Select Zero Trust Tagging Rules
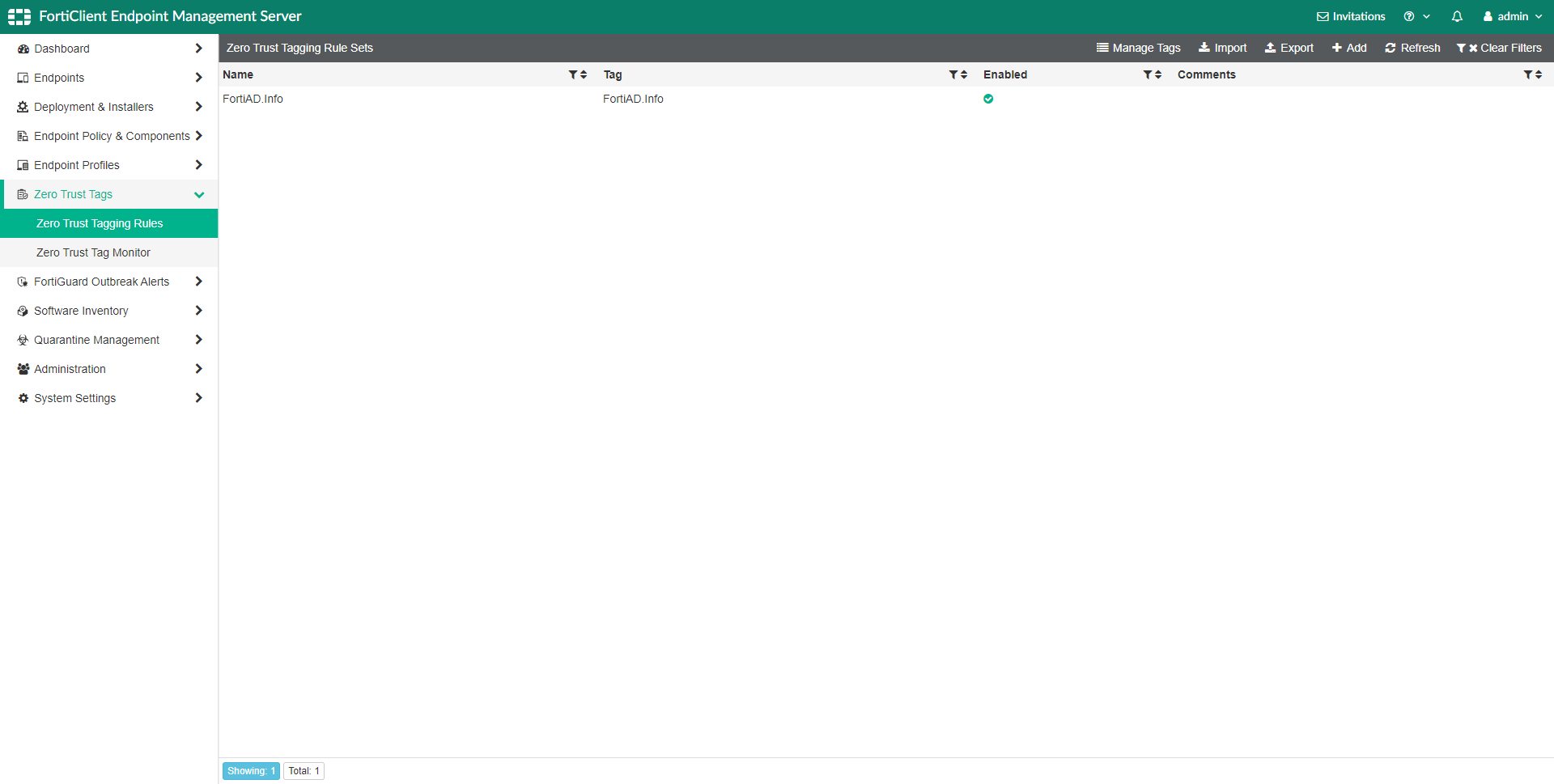Viewport: 1554px width, 784px height. pyautogui.click(x=109, y=223)
